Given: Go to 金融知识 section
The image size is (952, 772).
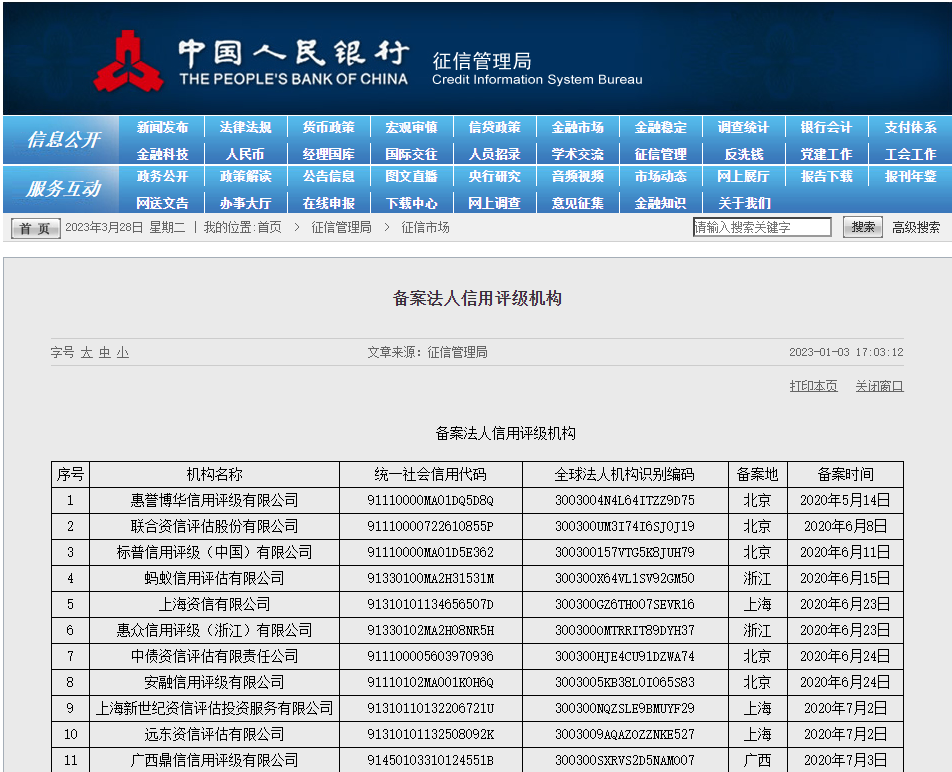Looking at the screenshot, I should pos(661,203).
